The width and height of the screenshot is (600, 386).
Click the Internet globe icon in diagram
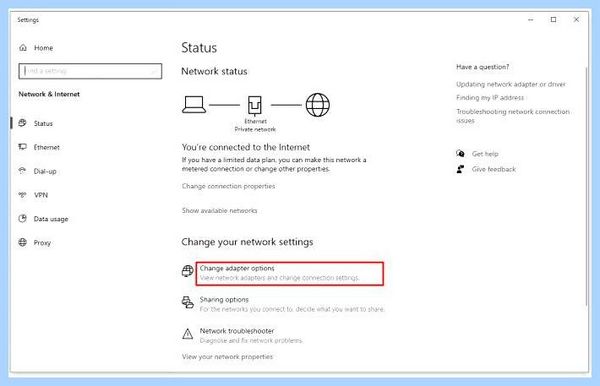[x=318, y=105]
